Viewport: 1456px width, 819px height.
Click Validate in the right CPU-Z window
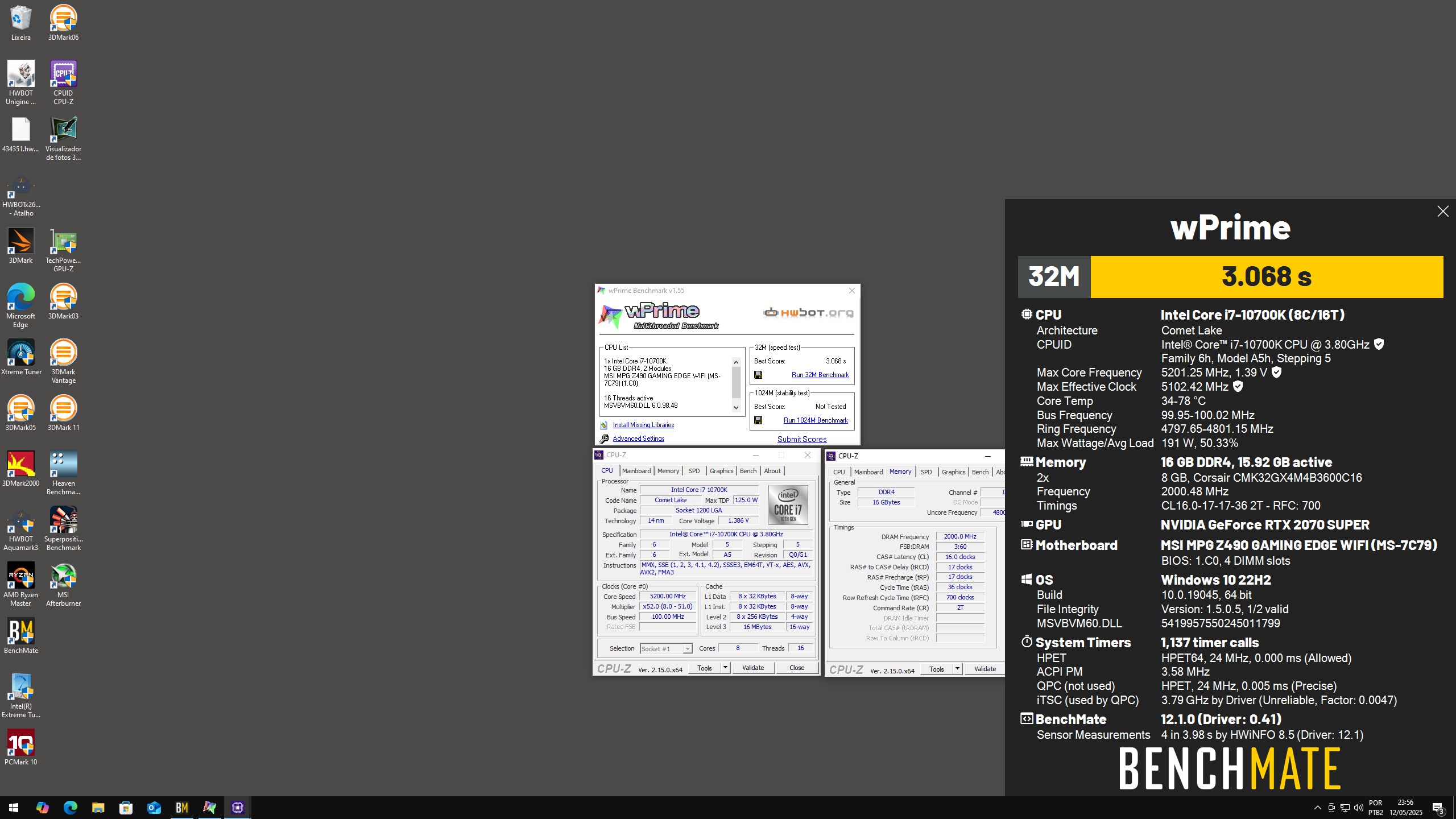point(985,669)
